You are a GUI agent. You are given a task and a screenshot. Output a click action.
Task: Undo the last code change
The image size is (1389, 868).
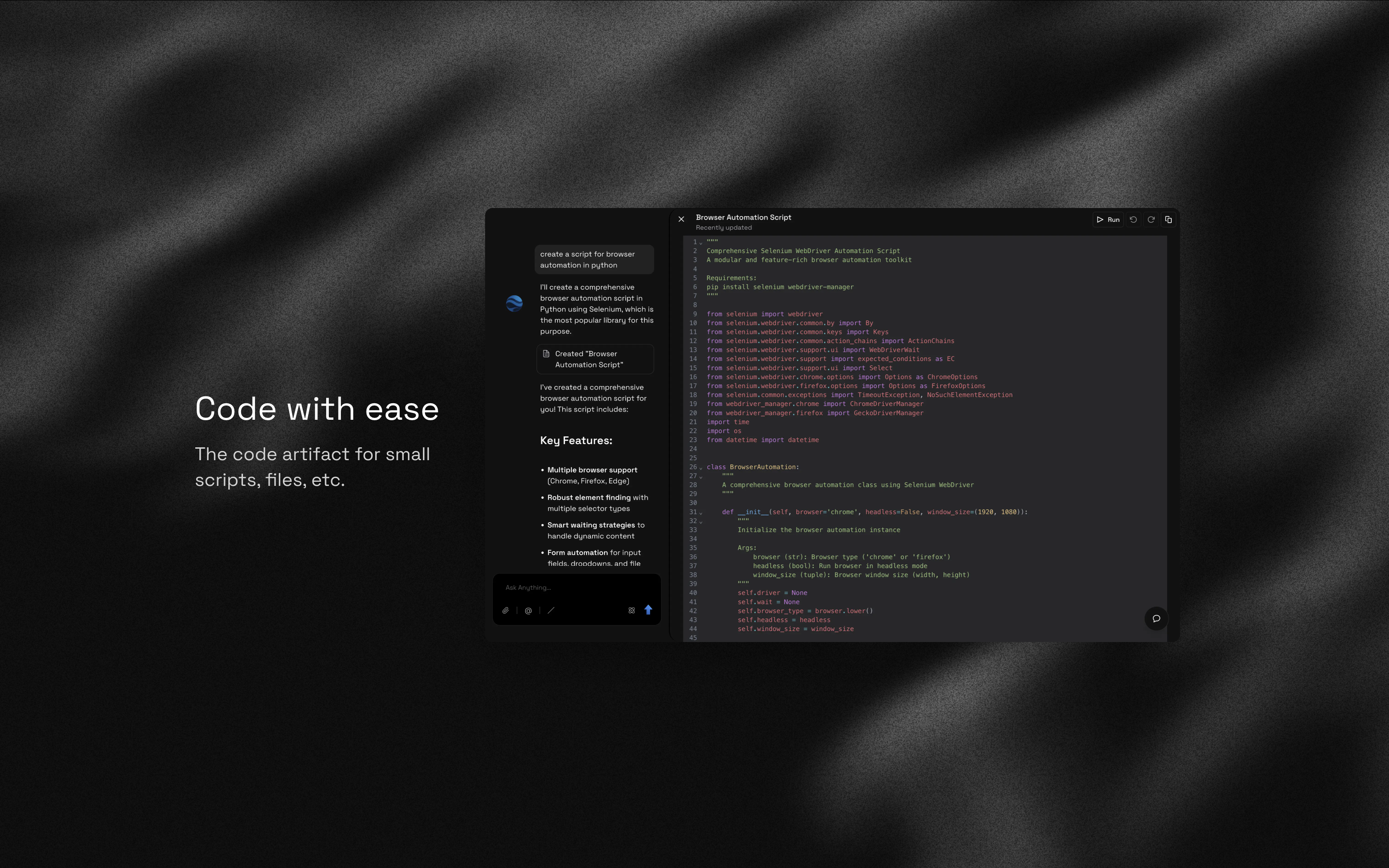[1133, 220]
